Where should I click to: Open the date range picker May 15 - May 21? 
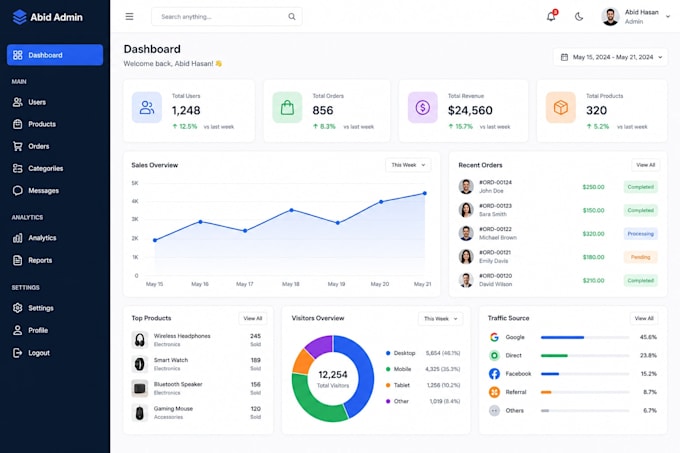611,57
